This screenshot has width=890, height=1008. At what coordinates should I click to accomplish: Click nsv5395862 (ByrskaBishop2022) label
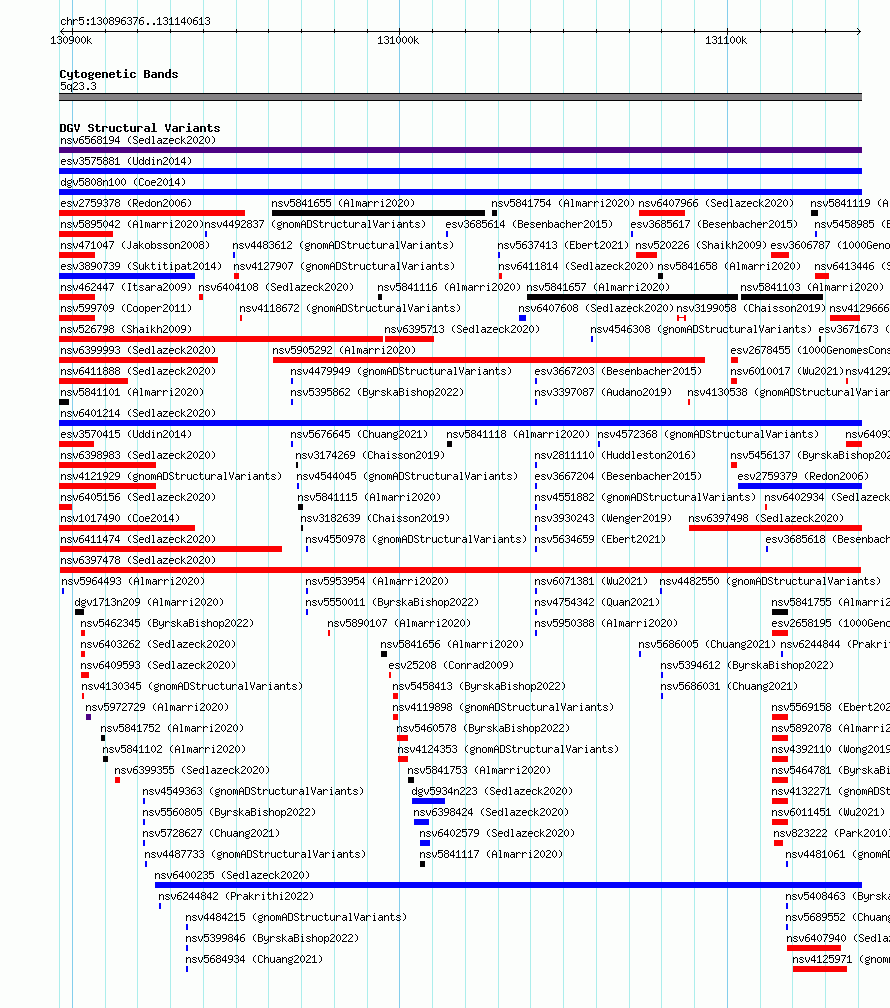pos(377,392)
